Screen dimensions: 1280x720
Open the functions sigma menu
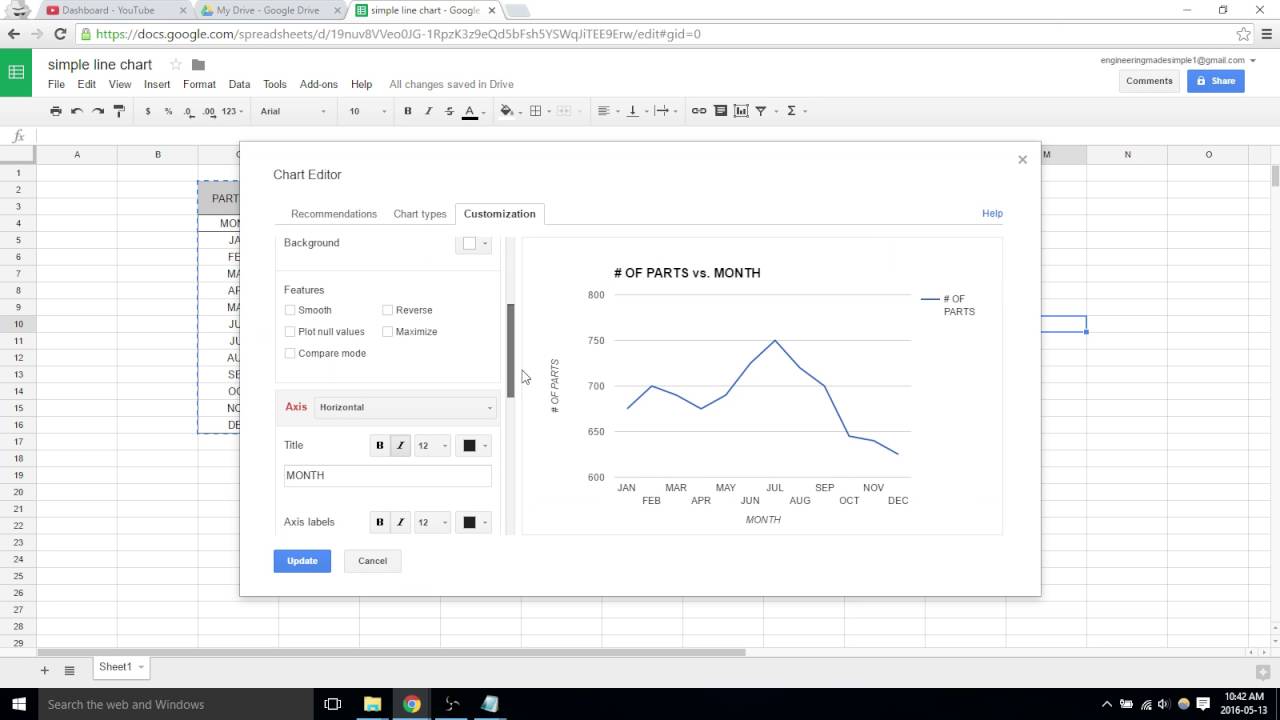[x=795, y=111]
